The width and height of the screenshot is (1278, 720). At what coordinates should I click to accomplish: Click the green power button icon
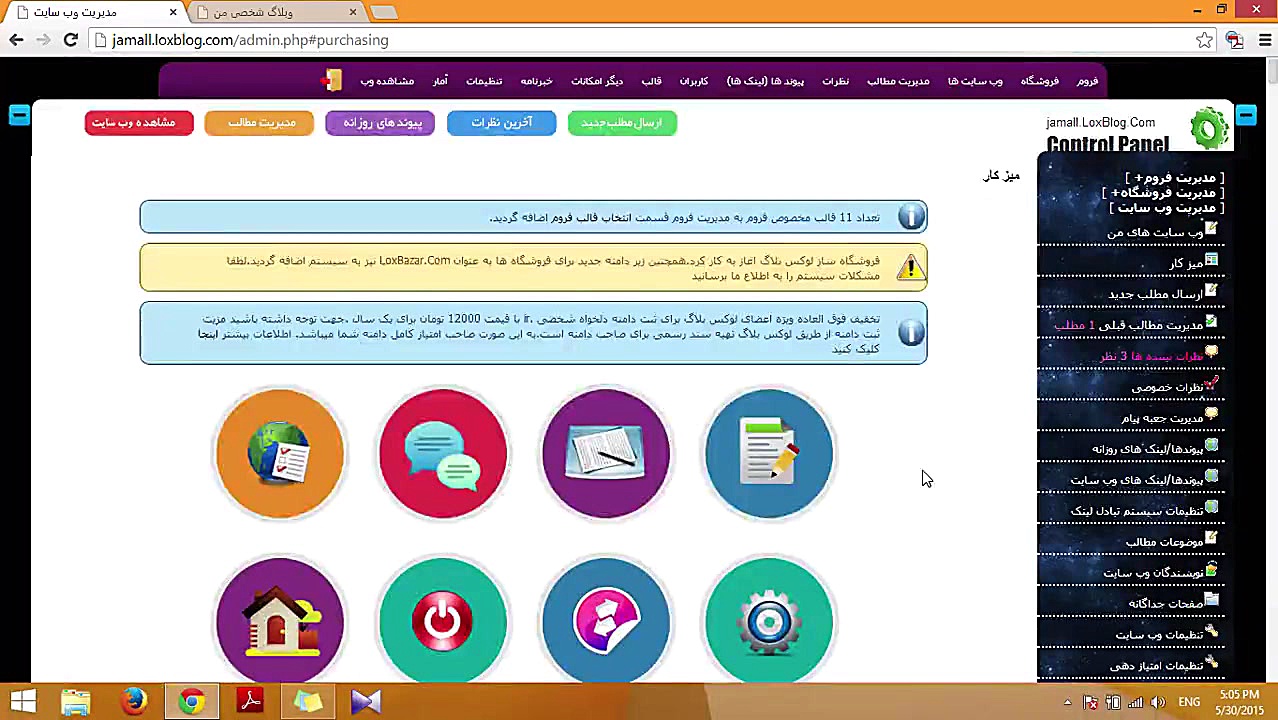[443, 618]
